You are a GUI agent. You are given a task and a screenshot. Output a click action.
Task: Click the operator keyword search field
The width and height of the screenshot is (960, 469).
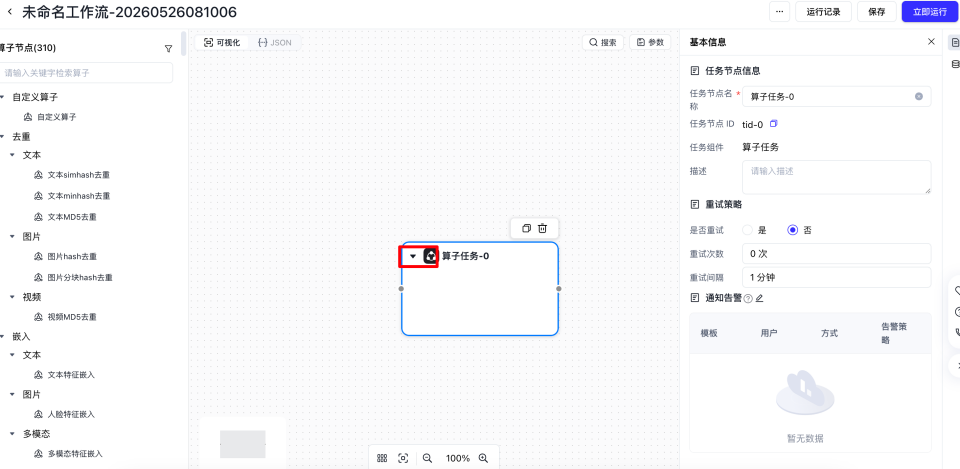(x=86, y=72)
